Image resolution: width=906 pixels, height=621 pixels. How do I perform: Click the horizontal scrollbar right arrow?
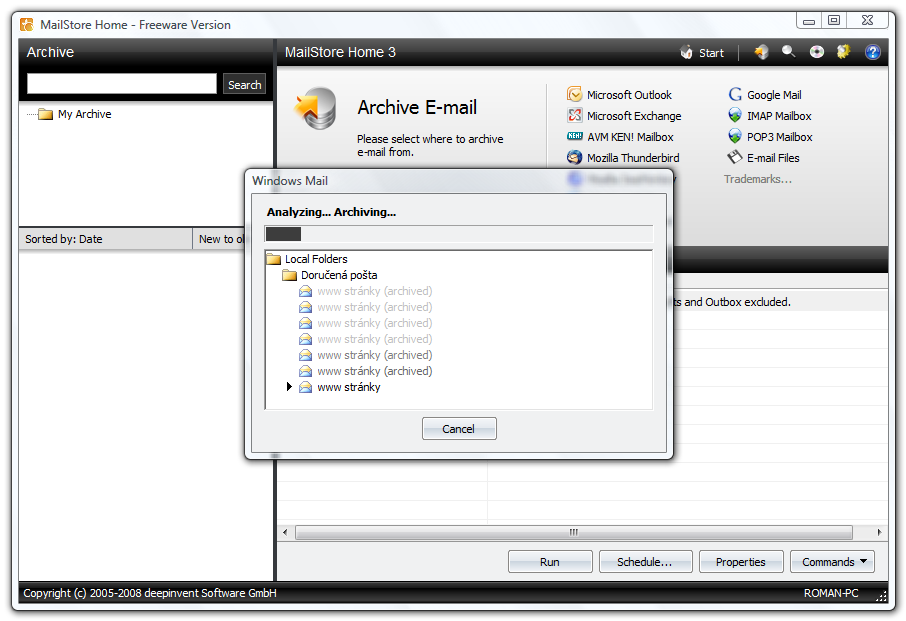[879, 532]
